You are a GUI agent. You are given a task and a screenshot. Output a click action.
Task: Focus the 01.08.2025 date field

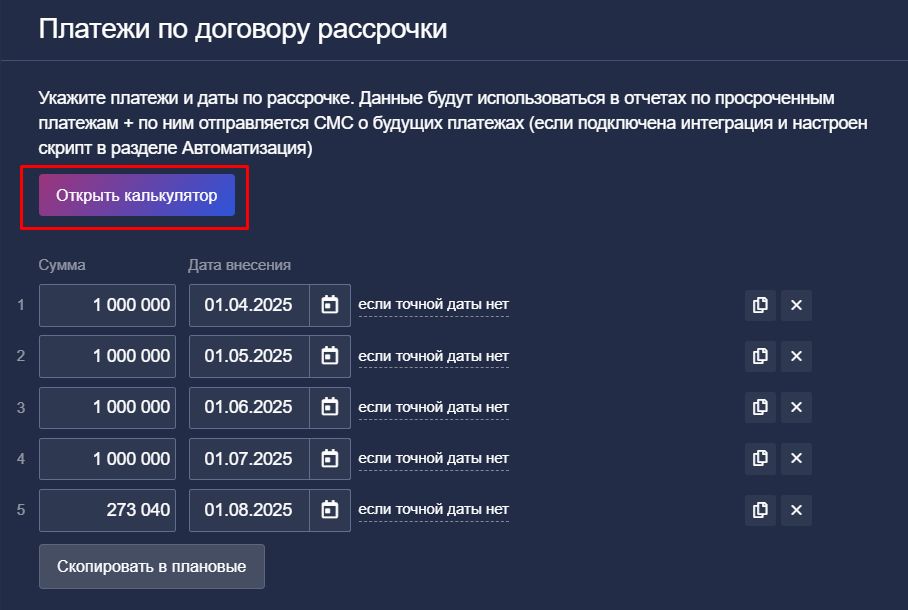click(249, 510)
